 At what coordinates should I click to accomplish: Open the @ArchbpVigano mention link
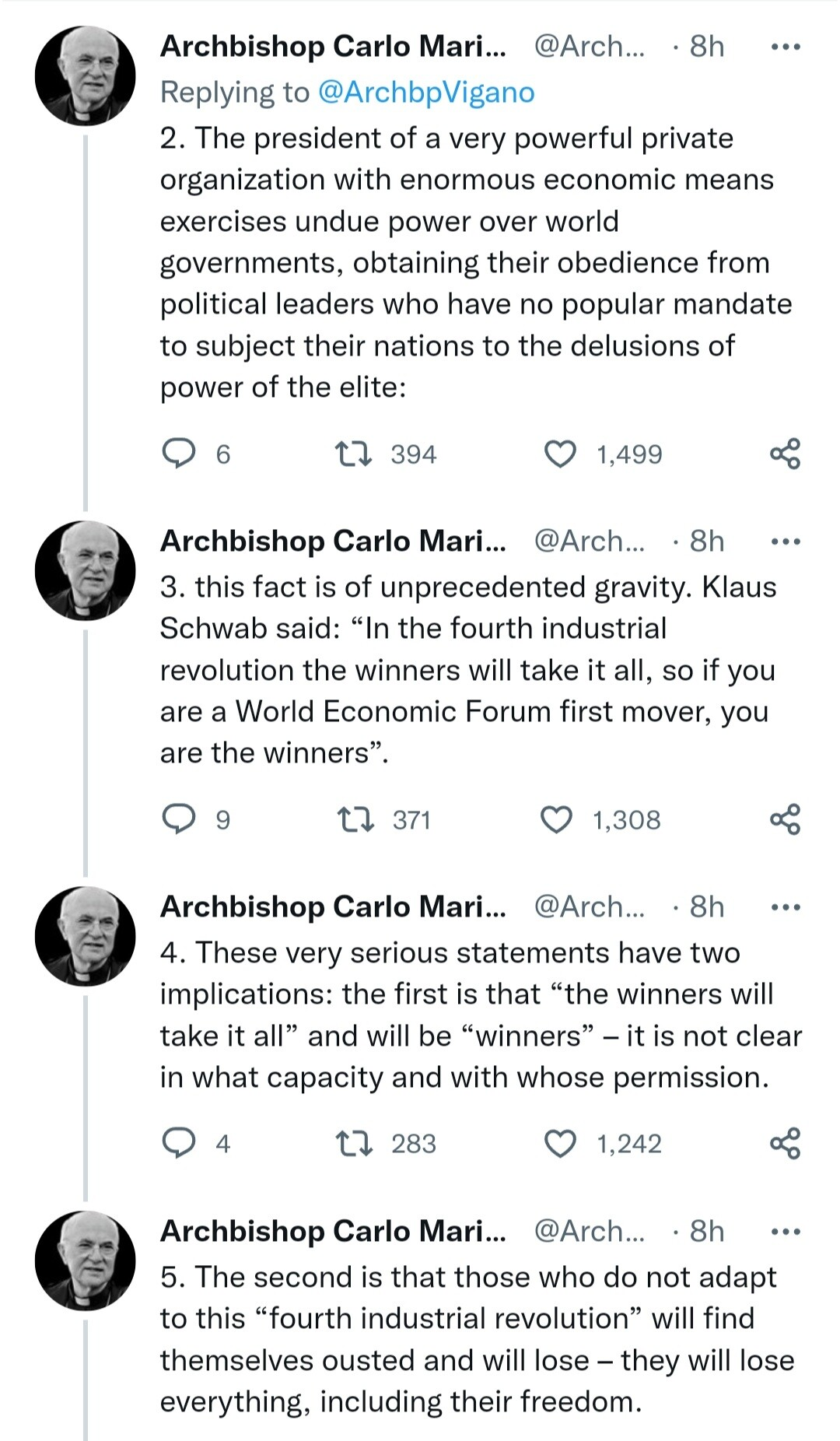pyautogui.click(x=426, y=93)
